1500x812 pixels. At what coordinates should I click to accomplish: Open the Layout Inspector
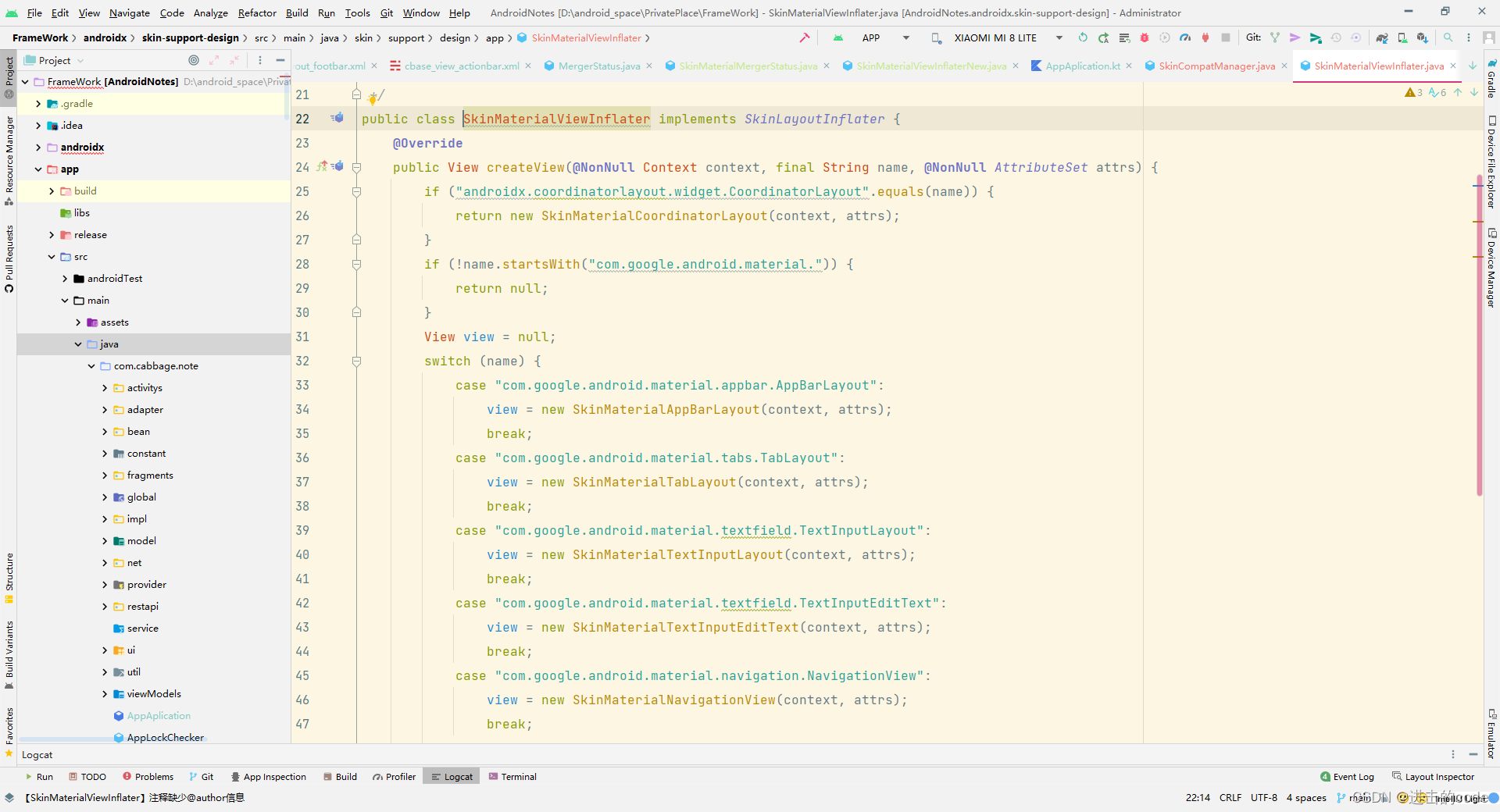coord(1437,776)
